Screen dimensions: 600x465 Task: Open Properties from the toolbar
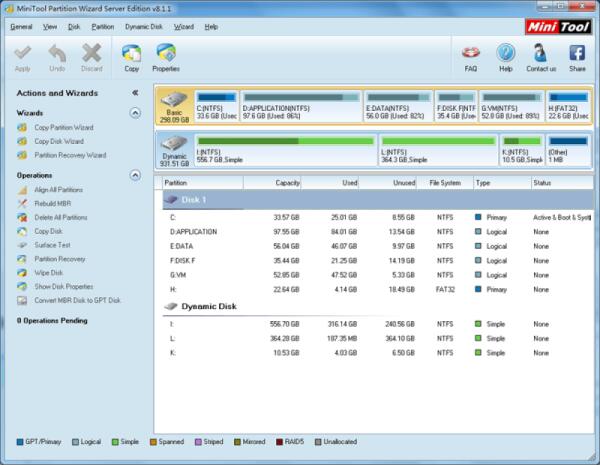coord(166,56)
